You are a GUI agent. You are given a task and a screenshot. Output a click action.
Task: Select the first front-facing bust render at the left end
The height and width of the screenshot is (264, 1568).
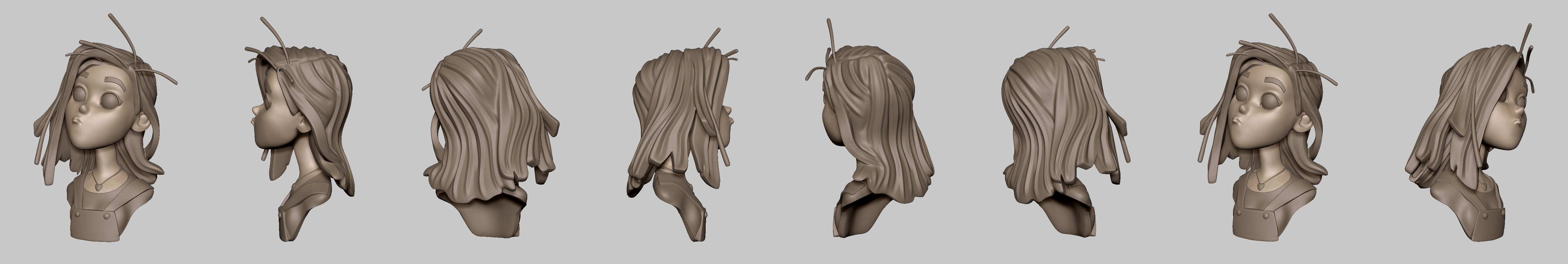106,127
